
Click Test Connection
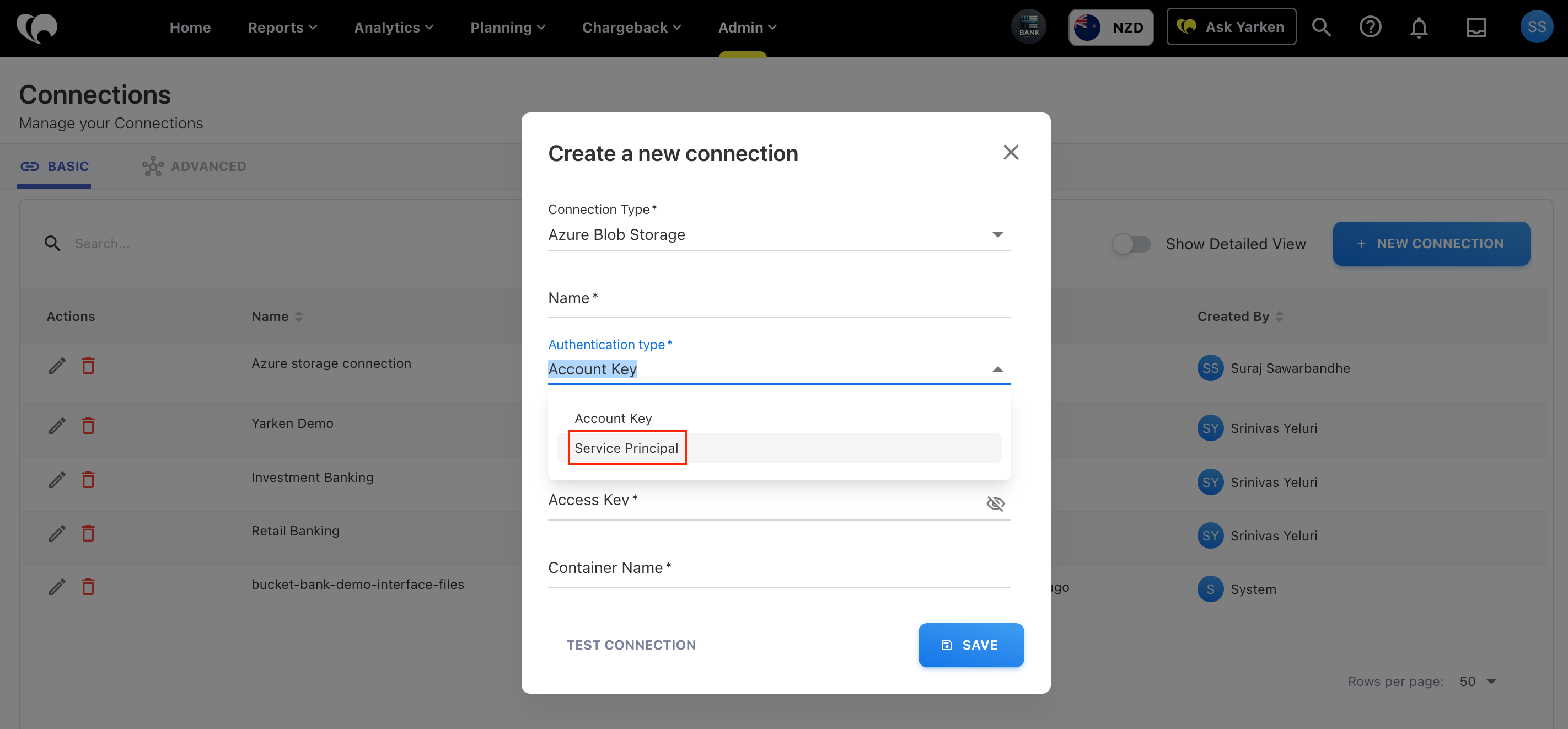(x=631, y=645)
